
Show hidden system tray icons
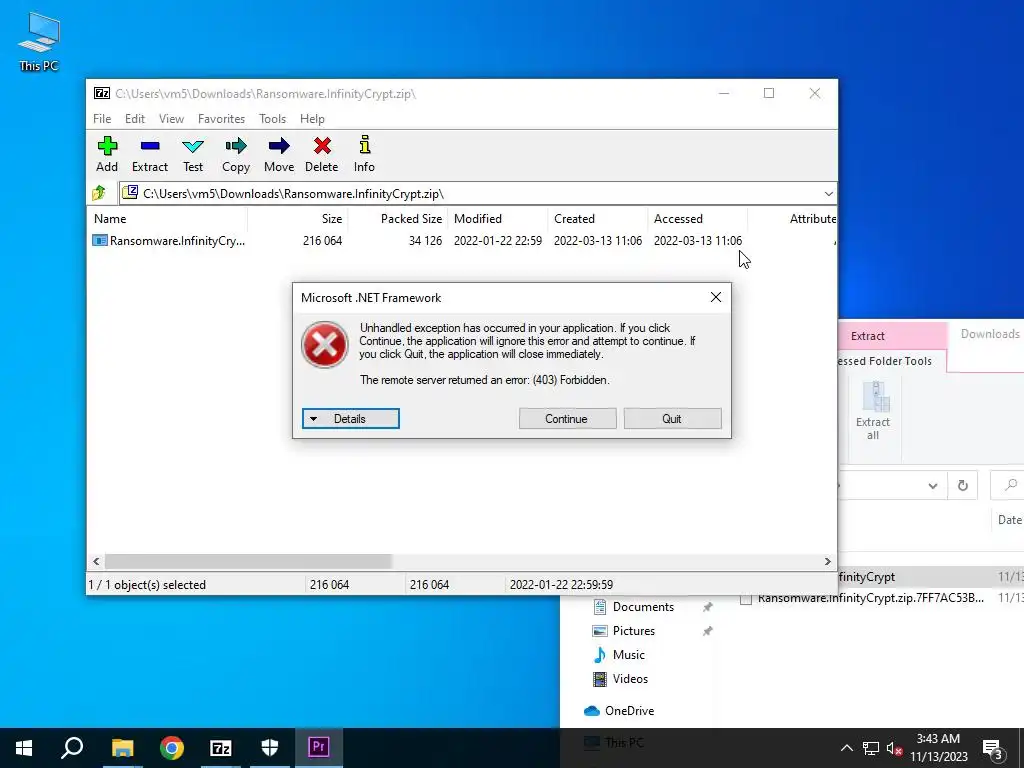(846, 748)
